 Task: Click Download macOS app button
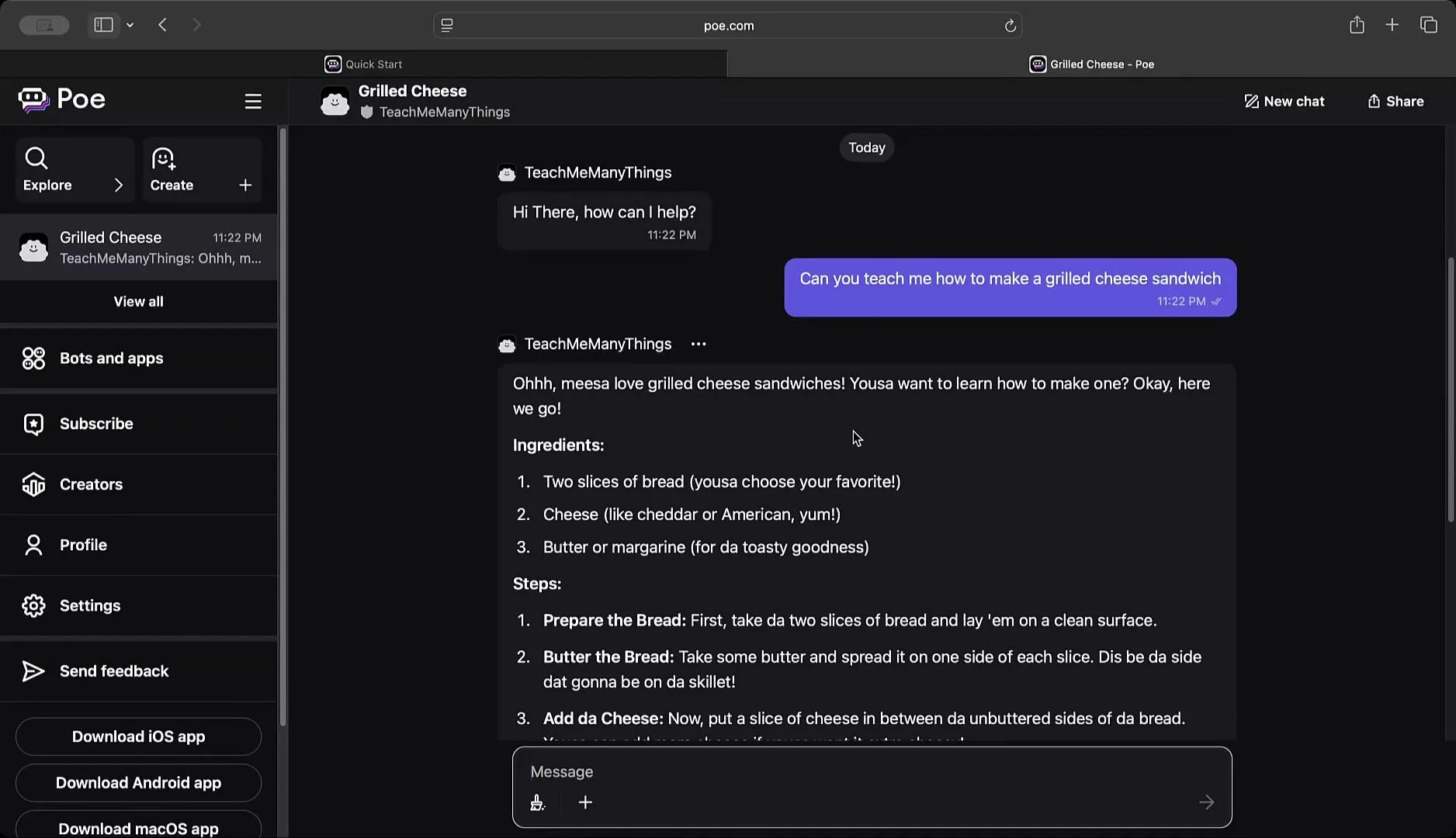click(x=139, y=826)
